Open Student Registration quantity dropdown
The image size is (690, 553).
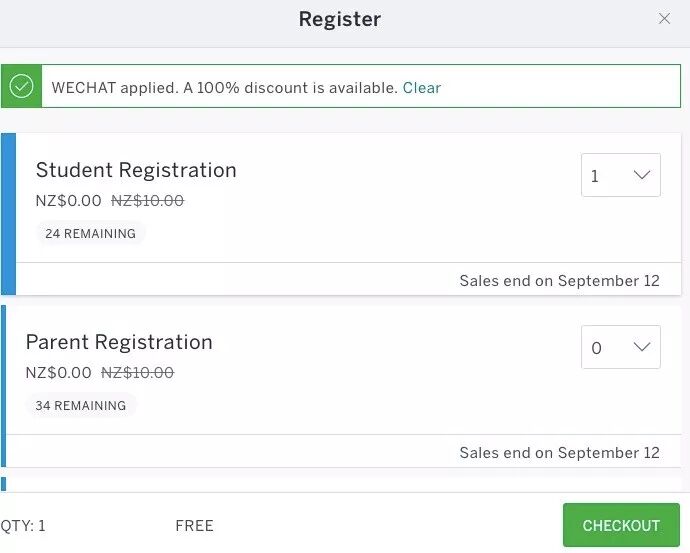click(620, 175)
